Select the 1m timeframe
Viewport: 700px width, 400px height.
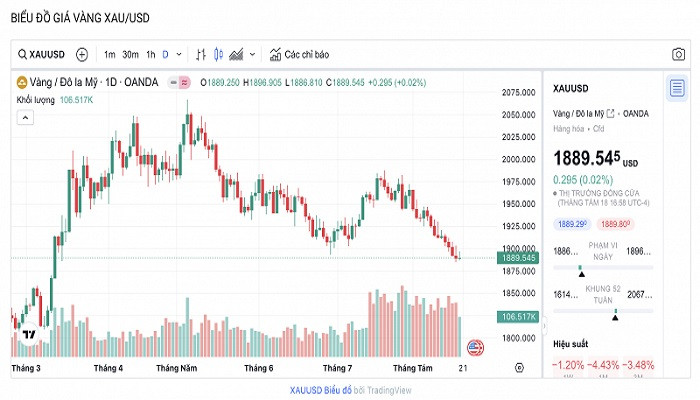[x=109, y=54]
